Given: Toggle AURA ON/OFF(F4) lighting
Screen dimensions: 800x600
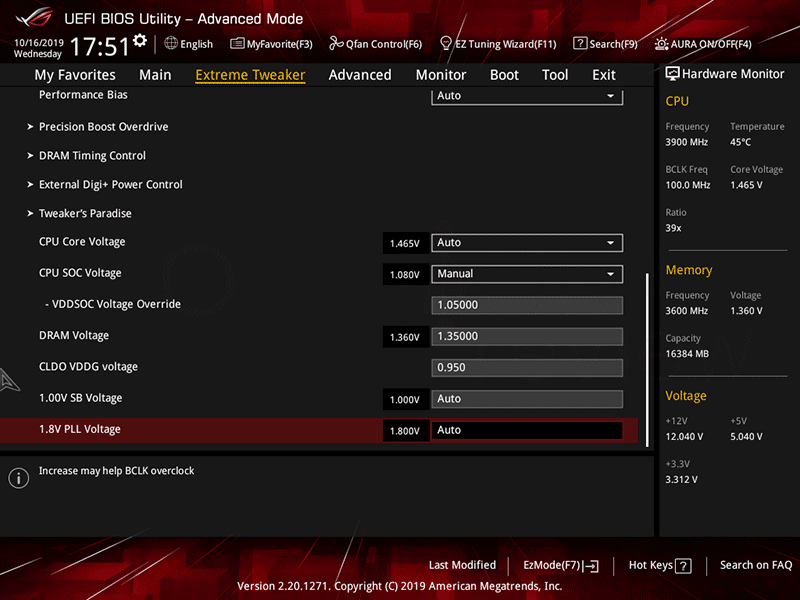Looking at the screenshot, I should [x=703, y=44].
